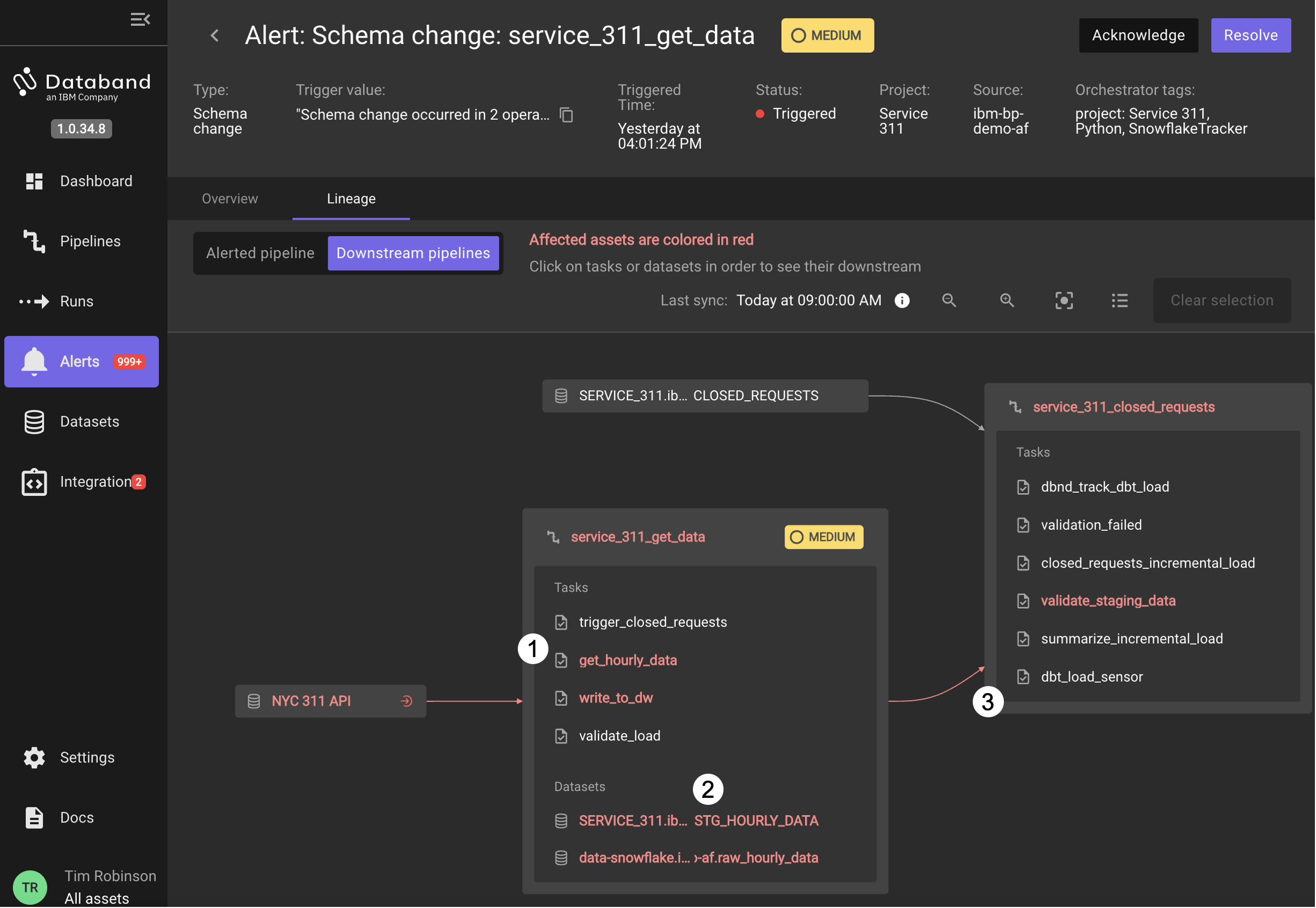Click the zoom in magnifier icon
Screen dimensions: 1316x908
tap(1008, 300)
